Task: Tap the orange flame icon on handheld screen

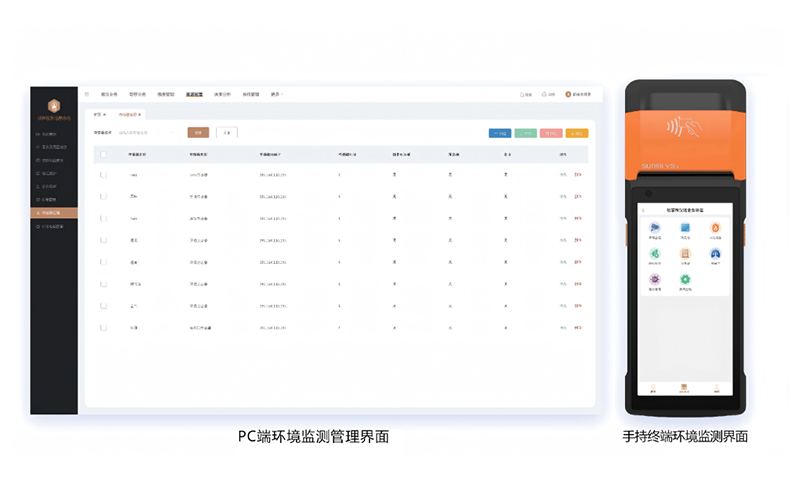Action: click(714, 229)
